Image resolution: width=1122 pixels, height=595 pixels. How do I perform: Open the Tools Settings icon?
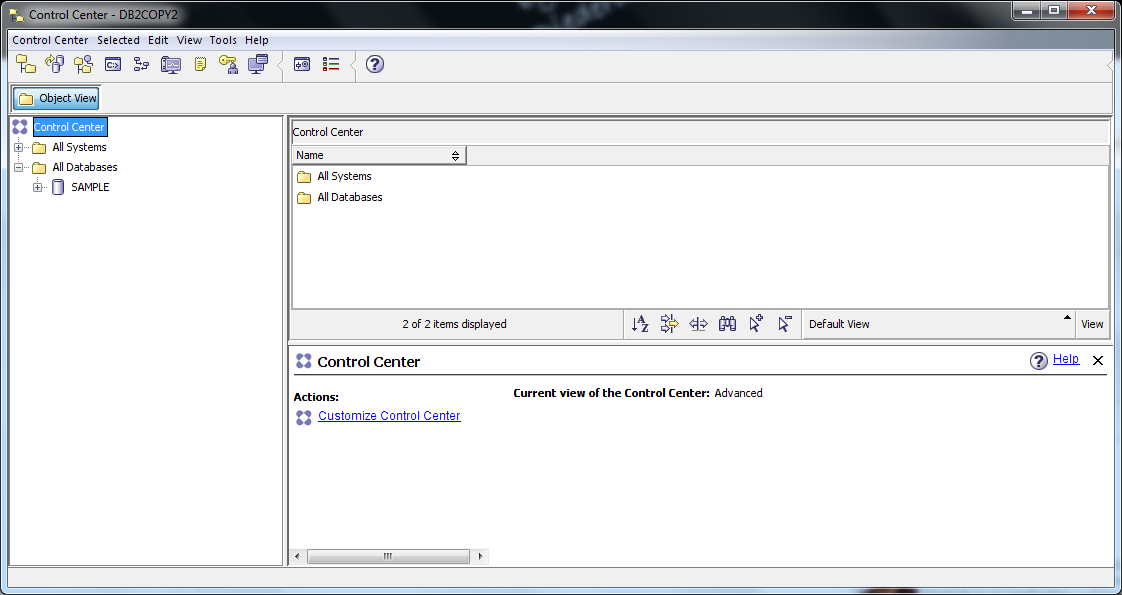(x=301, y=64)
